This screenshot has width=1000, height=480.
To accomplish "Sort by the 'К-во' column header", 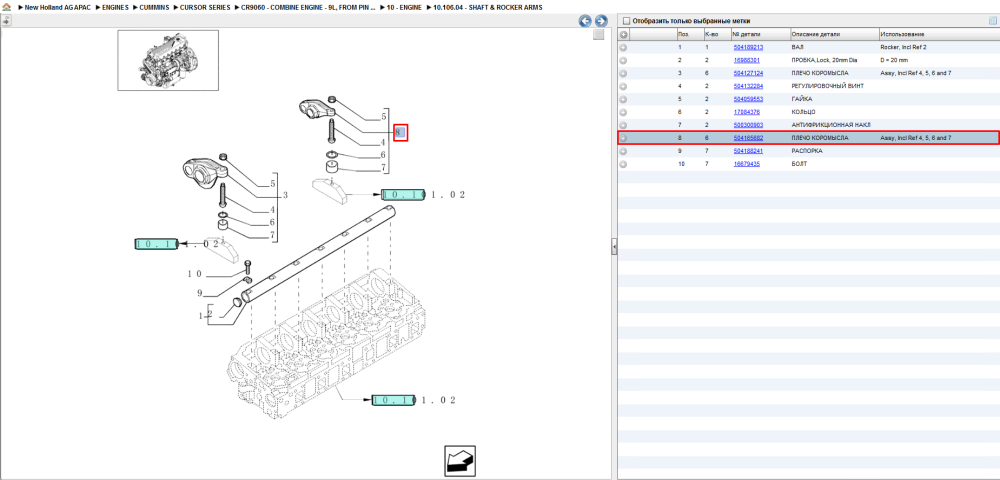I will coord(716,34).
